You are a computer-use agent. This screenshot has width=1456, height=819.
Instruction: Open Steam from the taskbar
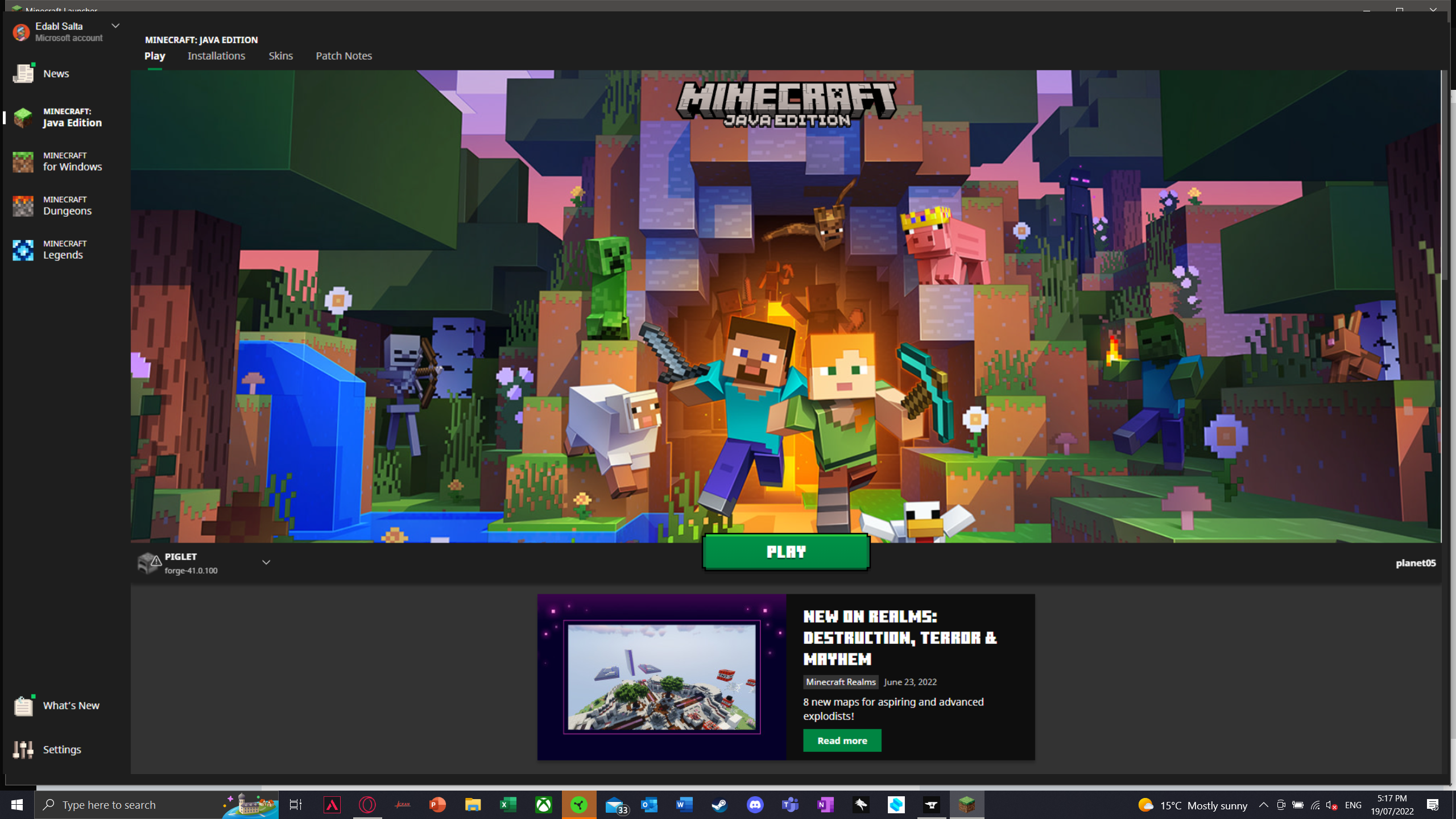(719, 805)
